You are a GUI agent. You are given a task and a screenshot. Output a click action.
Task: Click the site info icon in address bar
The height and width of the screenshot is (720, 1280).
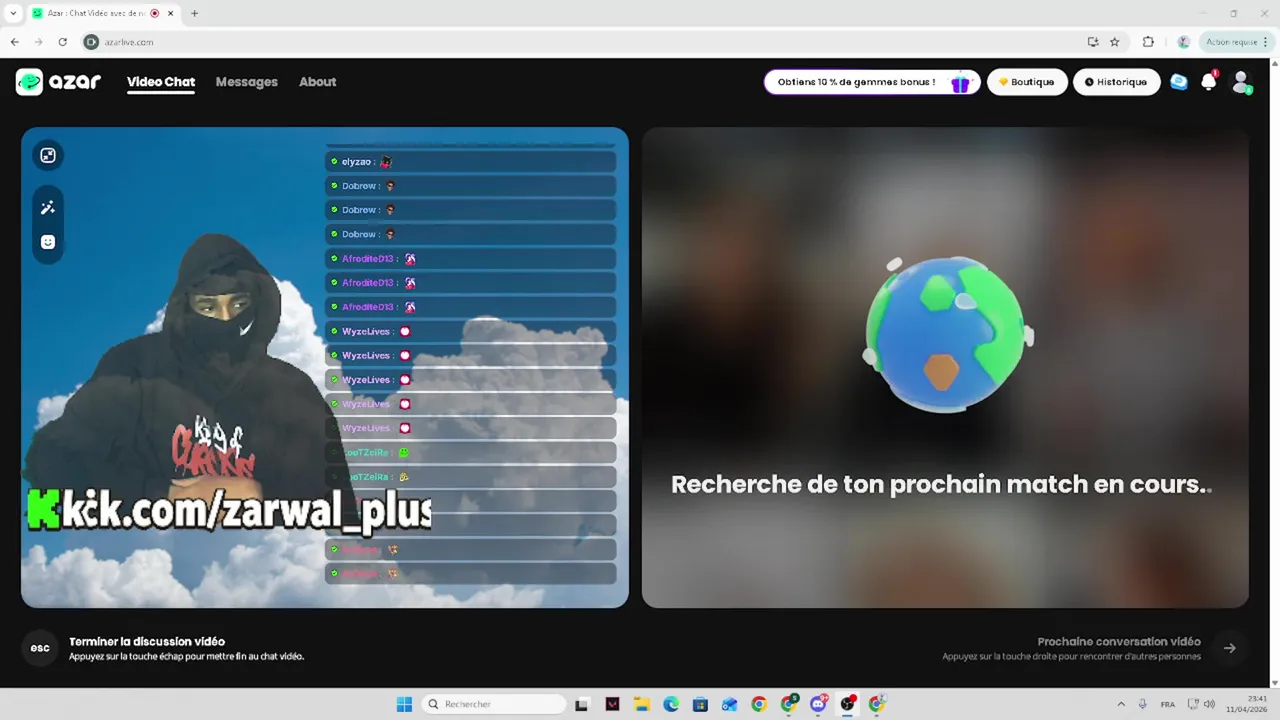(91, 42)
